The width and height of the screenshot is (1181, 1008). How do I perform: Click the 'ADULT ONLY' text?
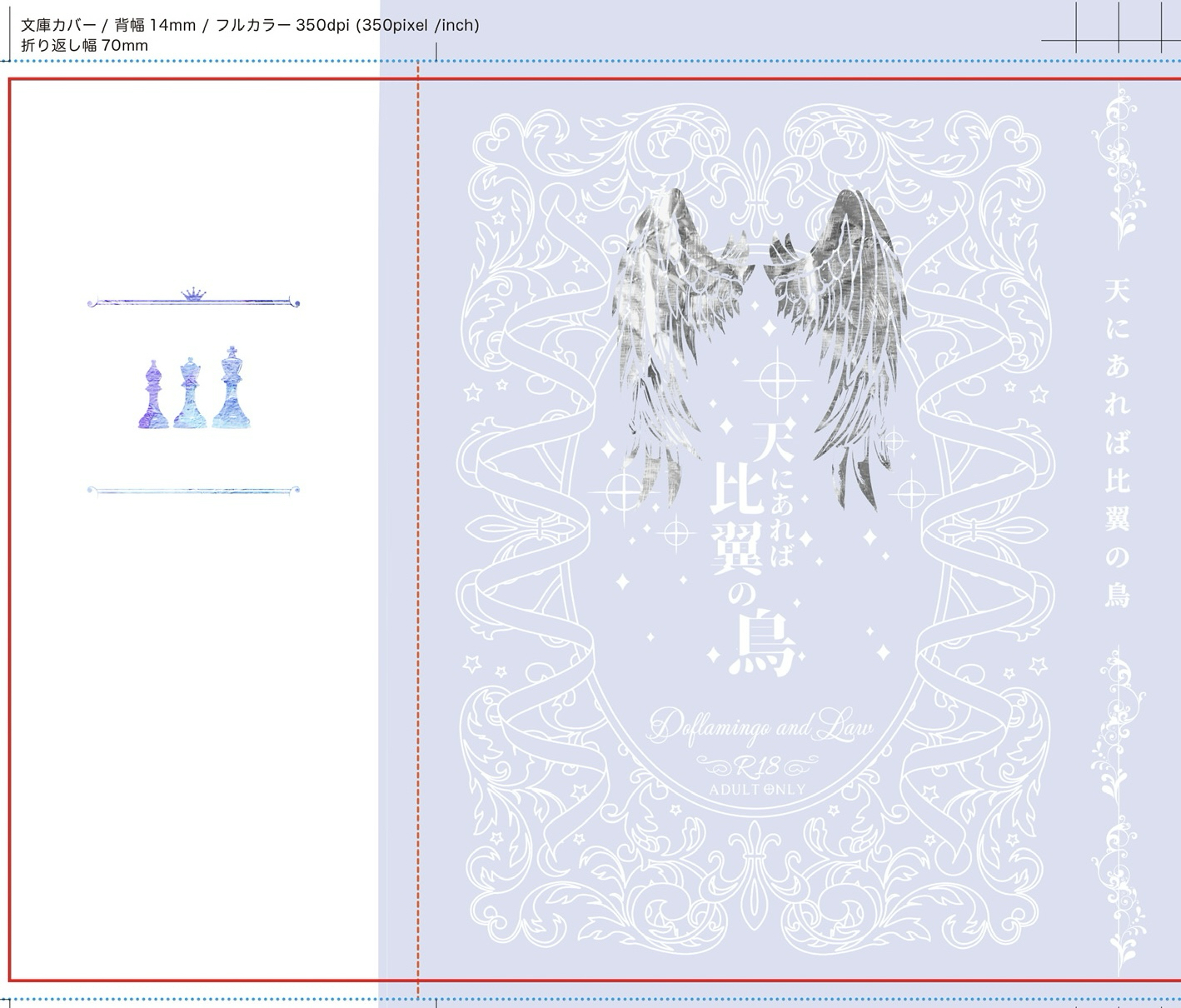coord(757,788)
